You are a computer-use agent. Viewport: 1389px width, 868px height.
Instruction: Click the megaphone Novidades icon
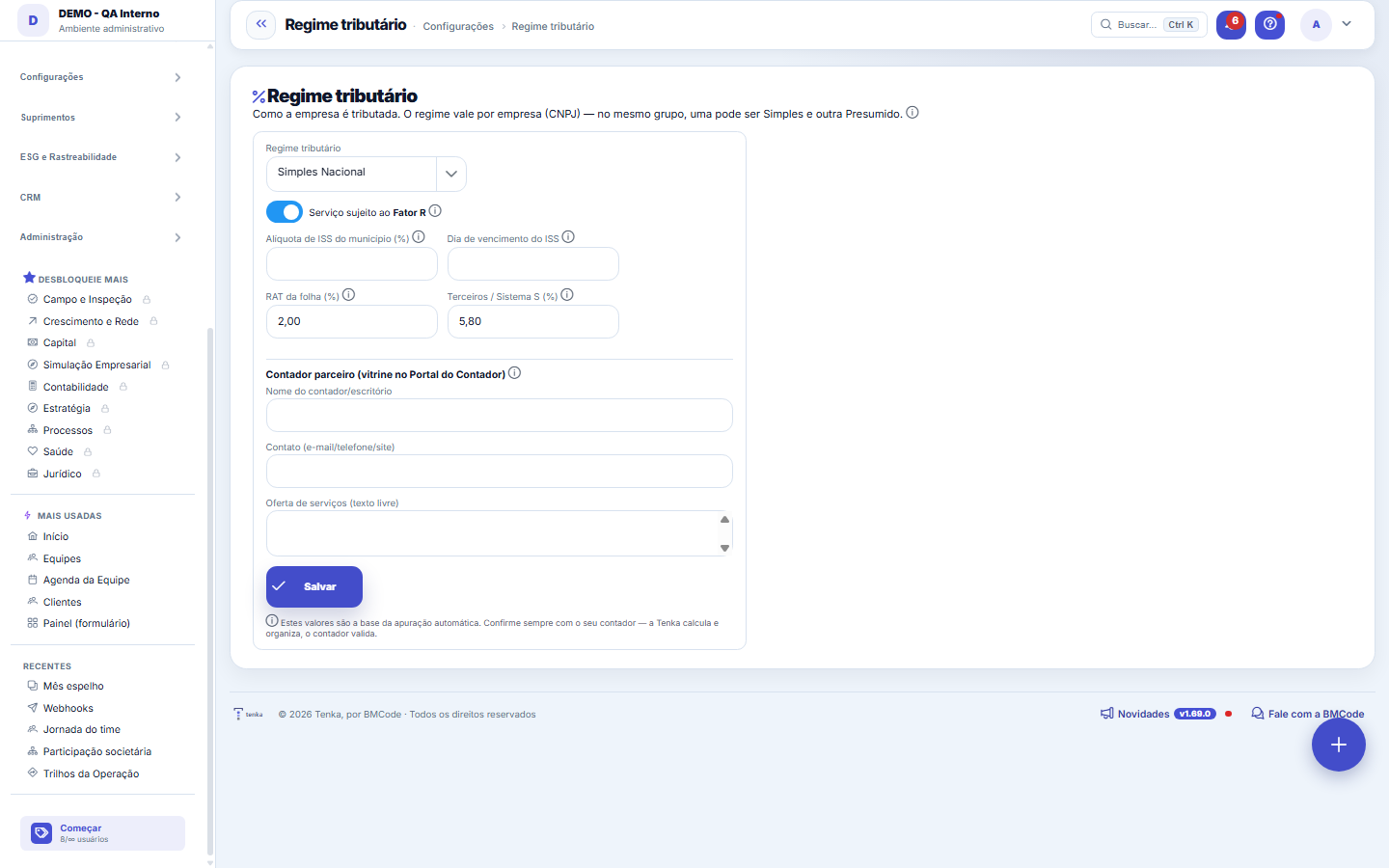(x=1107, y=714)
